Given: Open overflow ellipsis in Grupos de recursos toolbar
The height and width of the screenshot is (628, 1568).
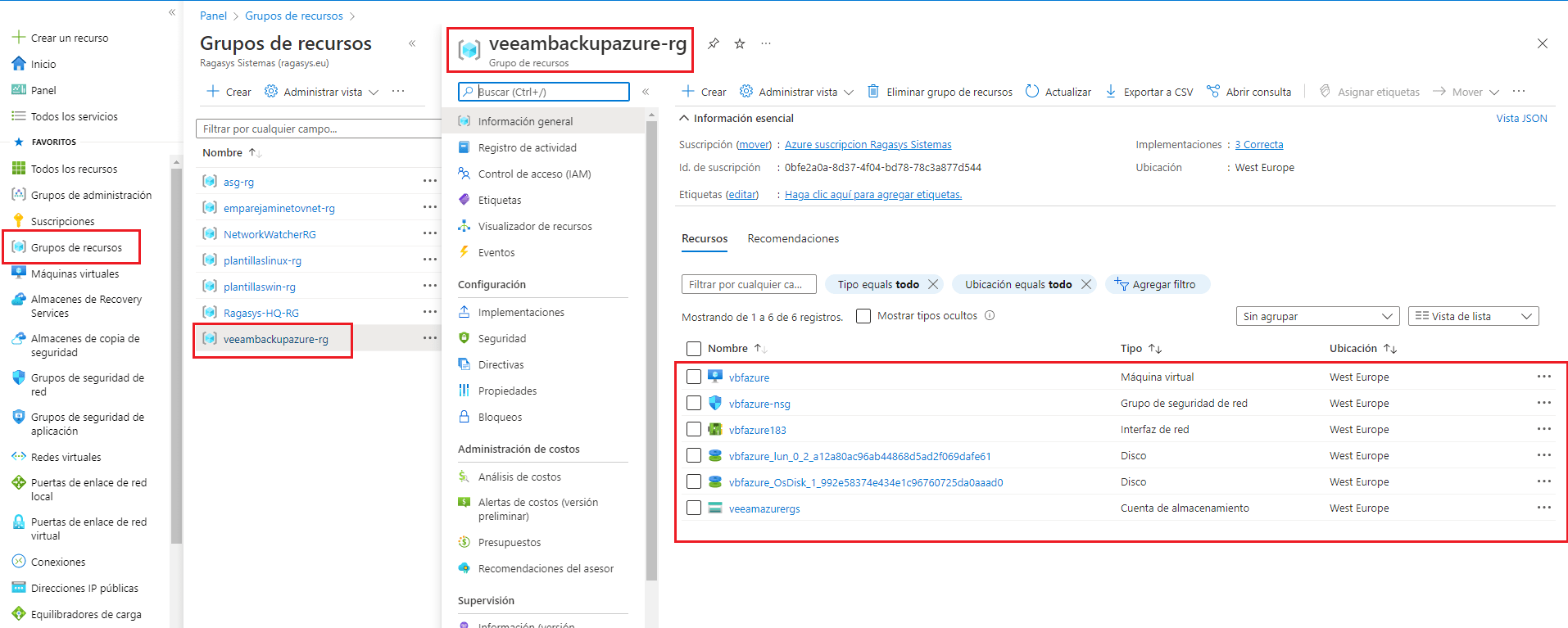Looking at the screenshot, I should point(398,92).
